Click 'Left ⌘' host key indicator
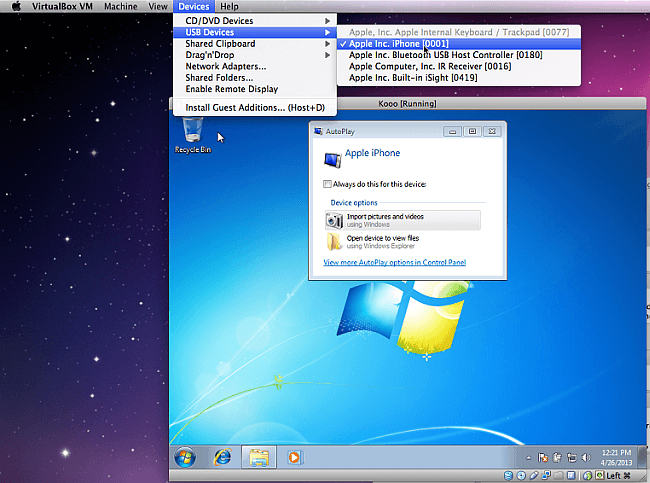Image resolution: width=650 pixels, height=483 pixels. point(618,476)
